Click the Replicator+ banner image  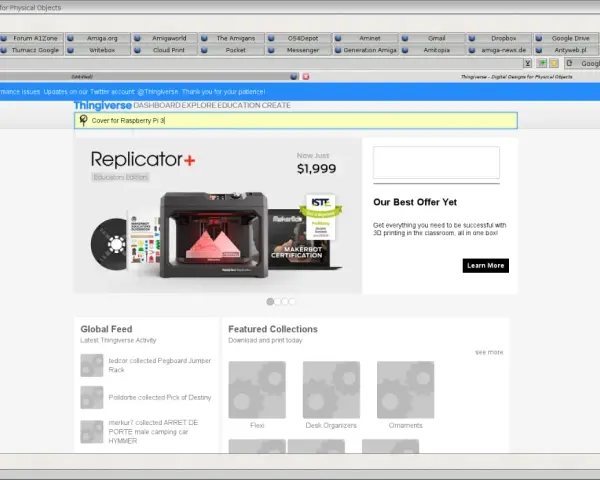[x=218, y=216]
